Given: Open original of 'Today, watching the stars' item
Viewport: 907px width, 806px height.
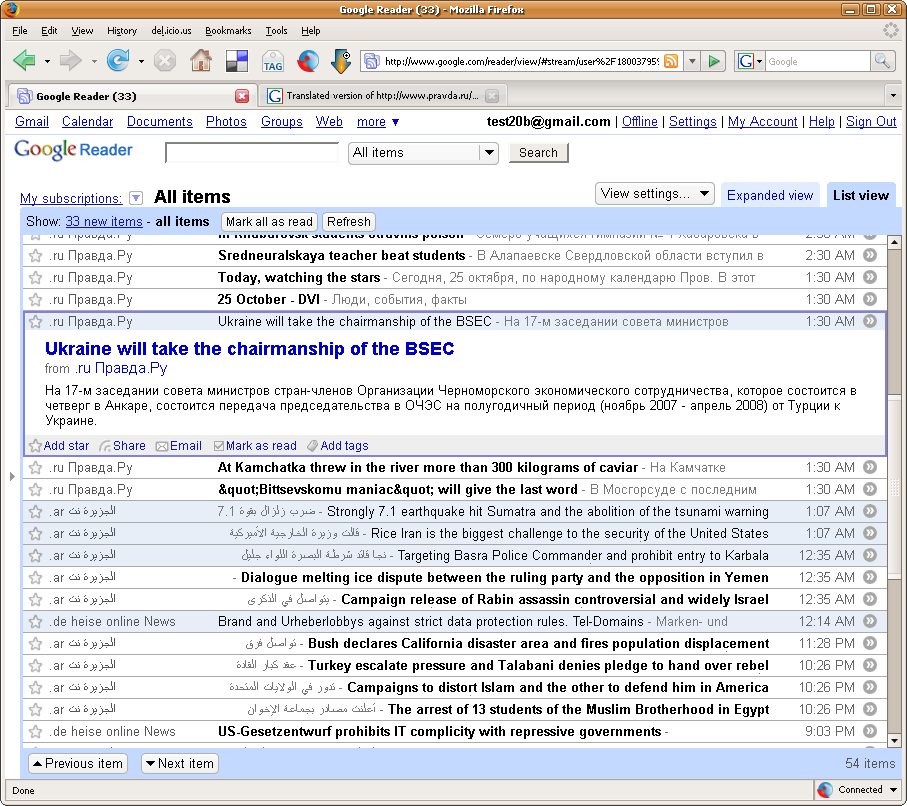Looking at the screenshot, I should pyautogui.click(x=870, y=277).
